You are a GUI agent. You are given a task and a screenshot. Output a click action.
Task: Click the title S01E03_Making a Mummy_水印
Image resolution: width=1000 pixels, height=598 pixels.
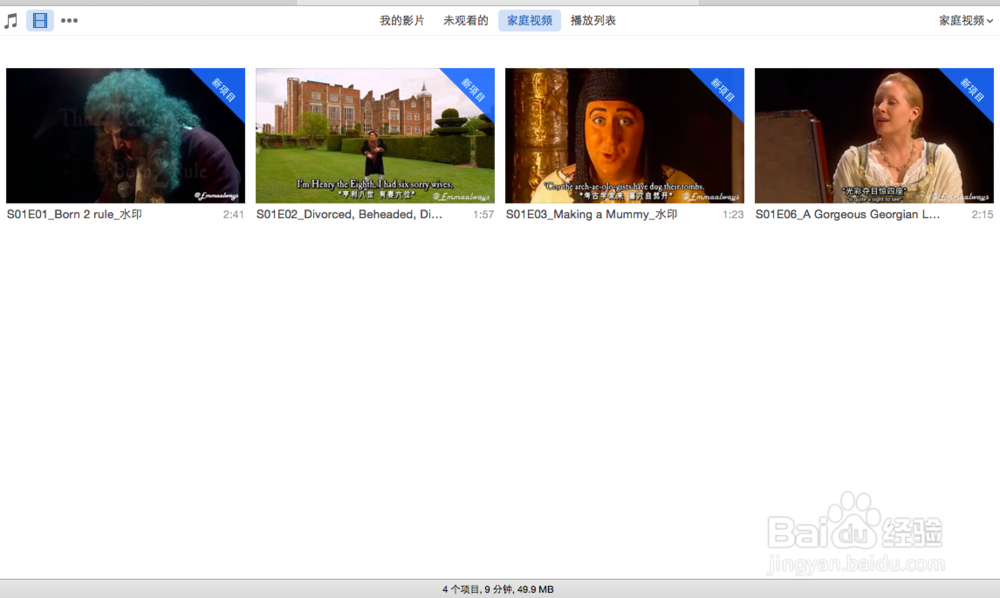point(591,214)
